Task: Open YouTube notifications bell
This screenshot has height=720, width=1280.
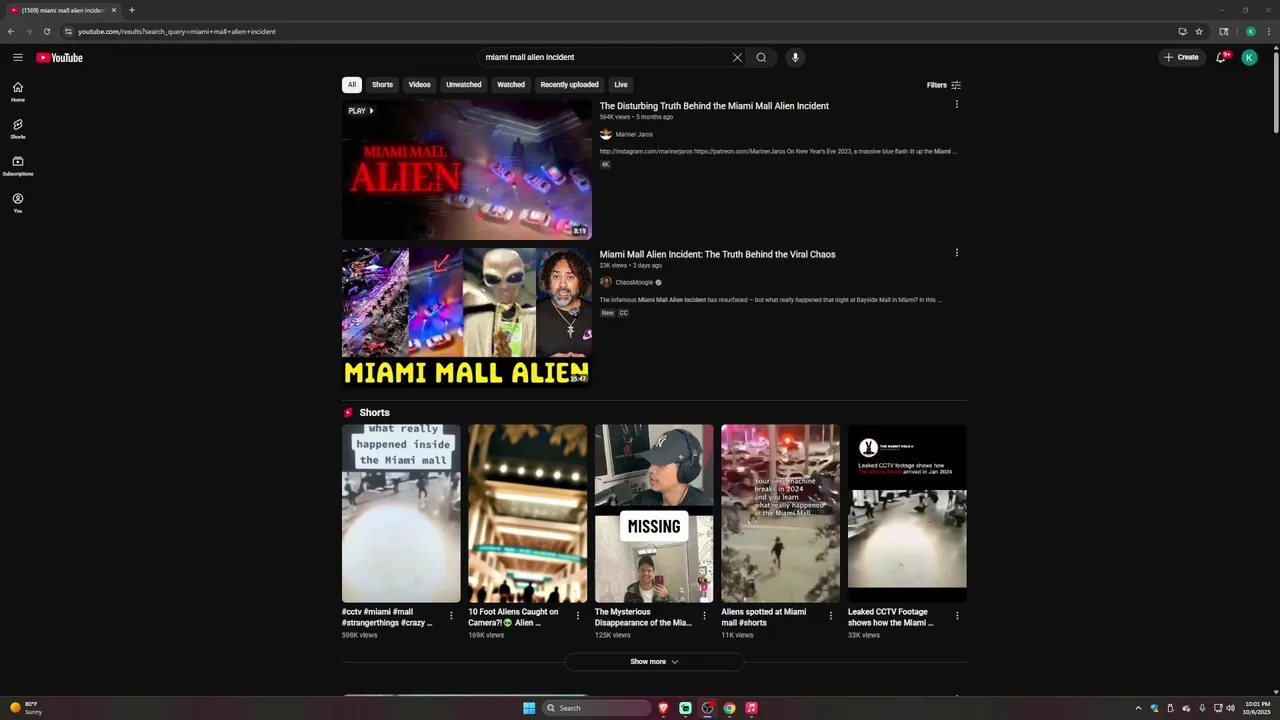Action: 1221,57
